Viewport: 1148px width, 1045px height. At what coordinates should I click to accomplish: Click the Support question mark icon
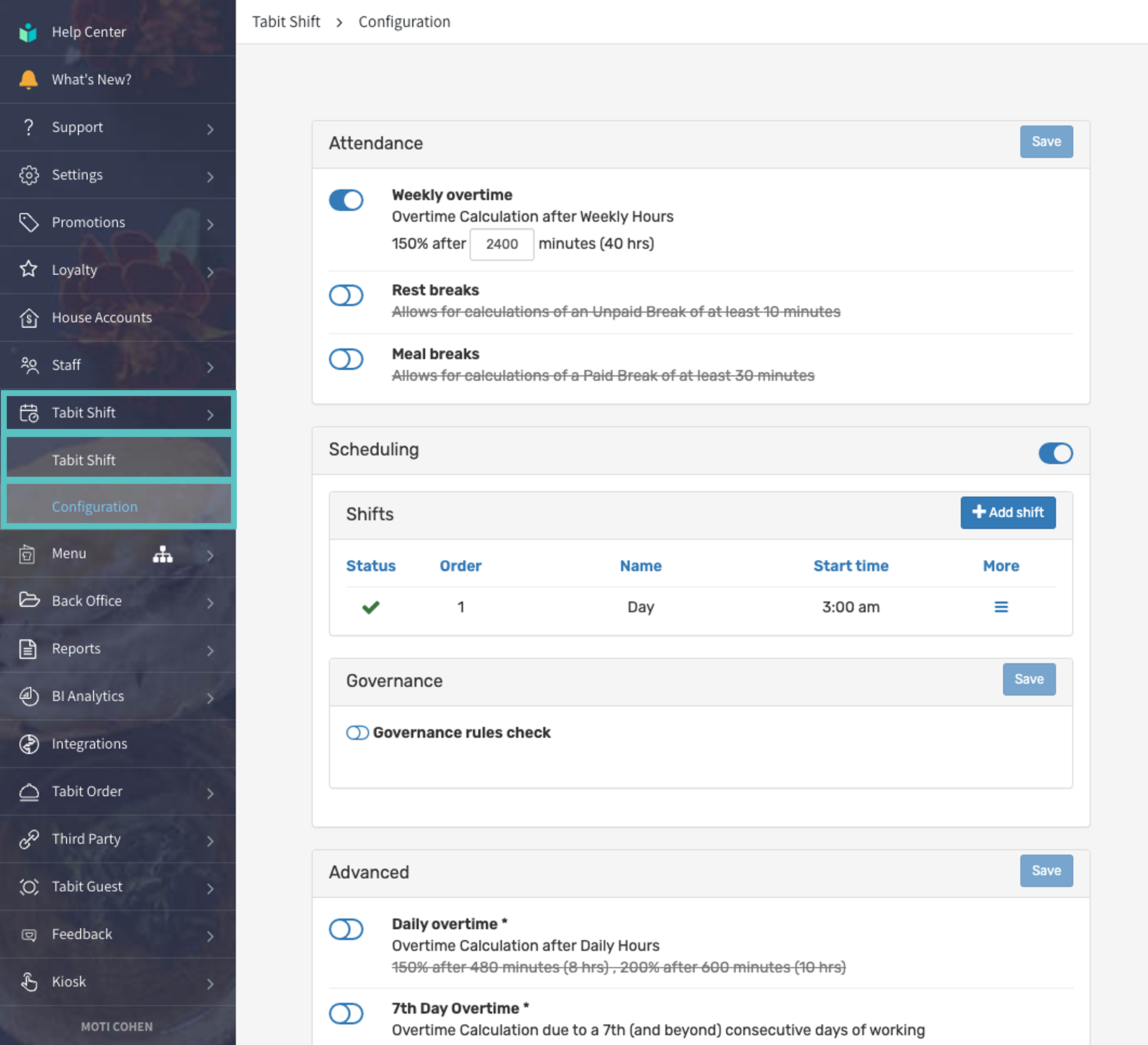(28, 127)
